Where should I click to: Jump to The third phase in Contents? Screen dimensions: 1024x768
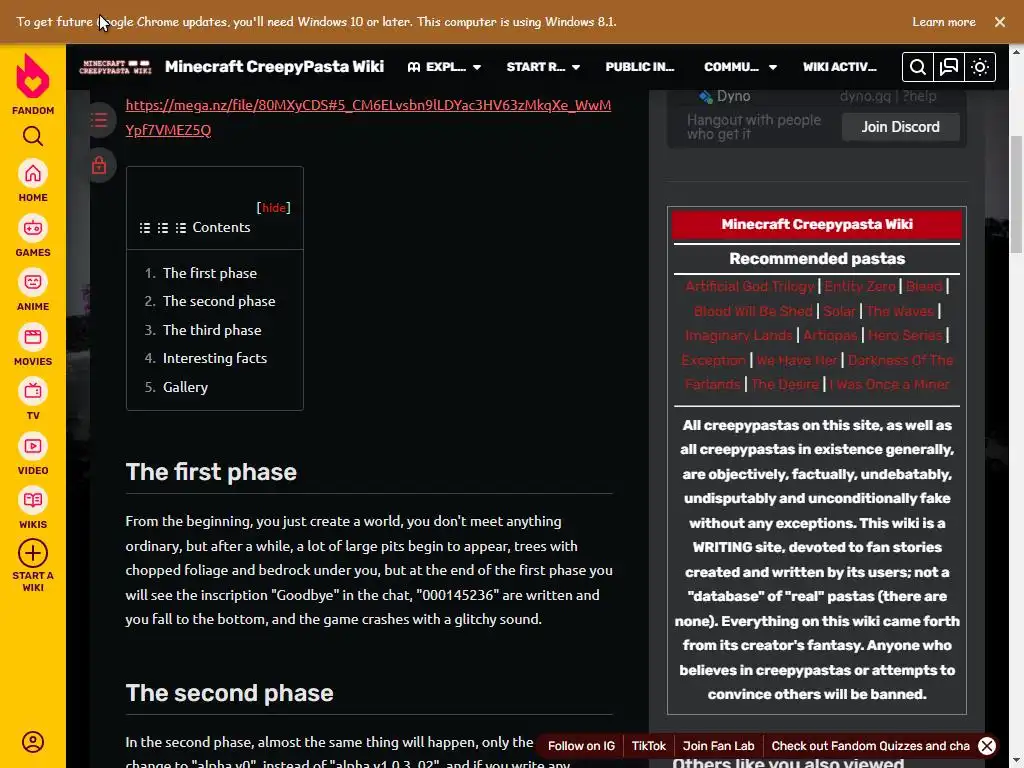coord(212,330)
